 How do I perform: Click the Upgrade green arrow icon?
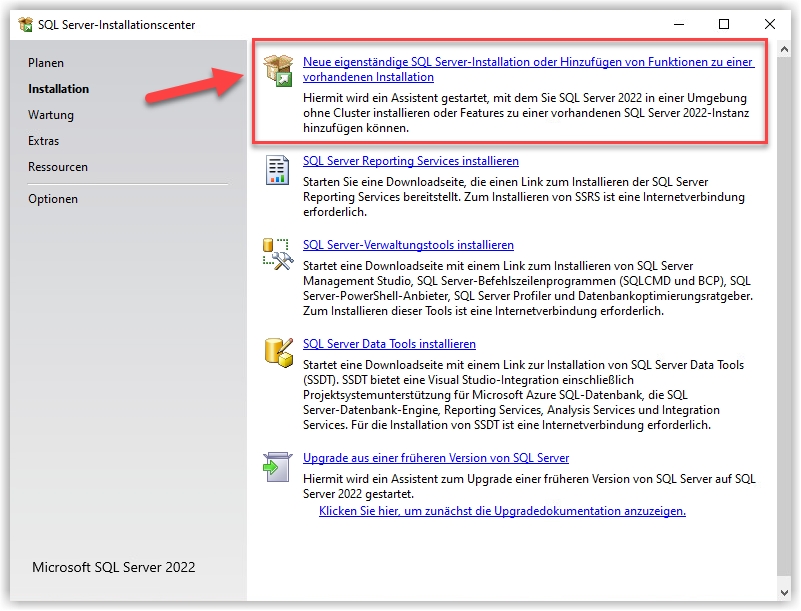pyautogui.click(x=277, y=466)
